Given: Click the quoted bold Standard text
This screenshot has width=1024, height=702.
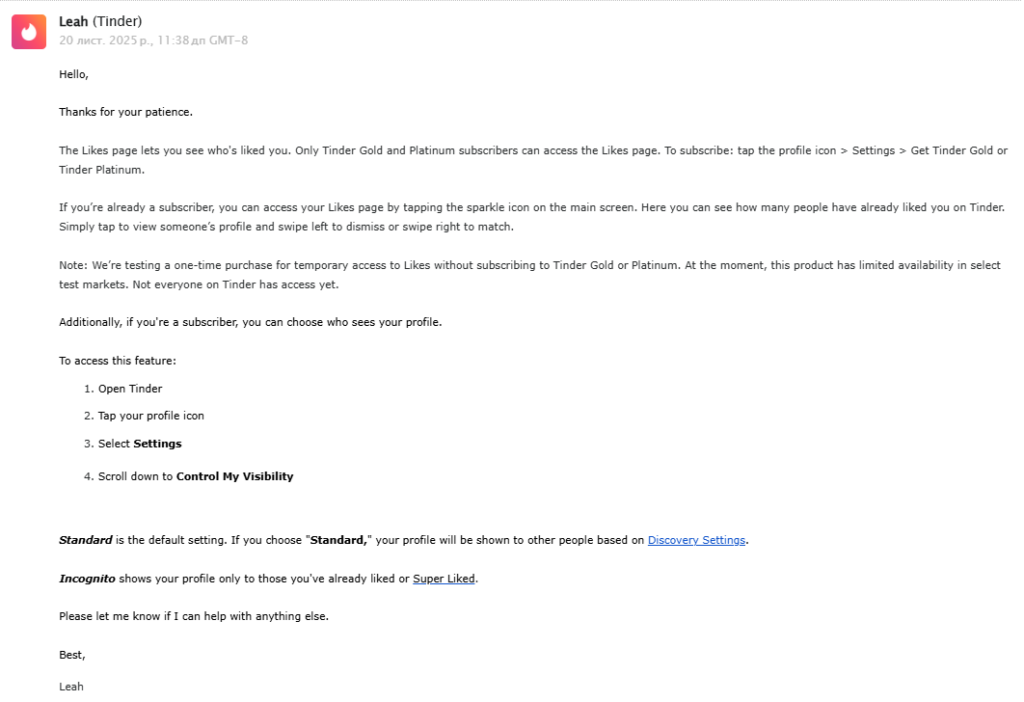Looking at the screenshot, I should pyautogui.click(x=338, y=540).
